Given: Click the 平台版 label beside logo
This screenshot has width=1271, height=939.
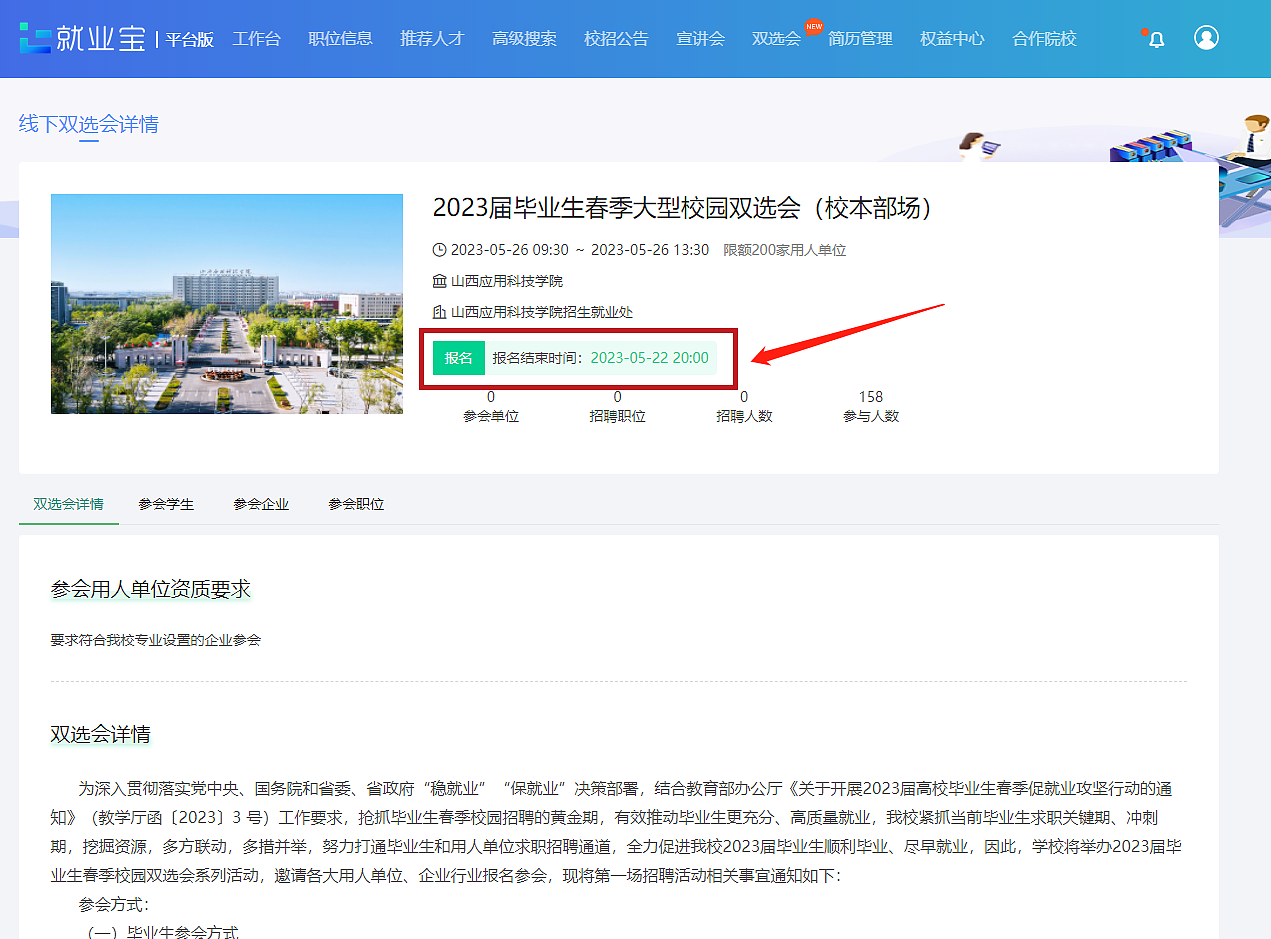Looking at the screenshot, I should click(190, 40).
